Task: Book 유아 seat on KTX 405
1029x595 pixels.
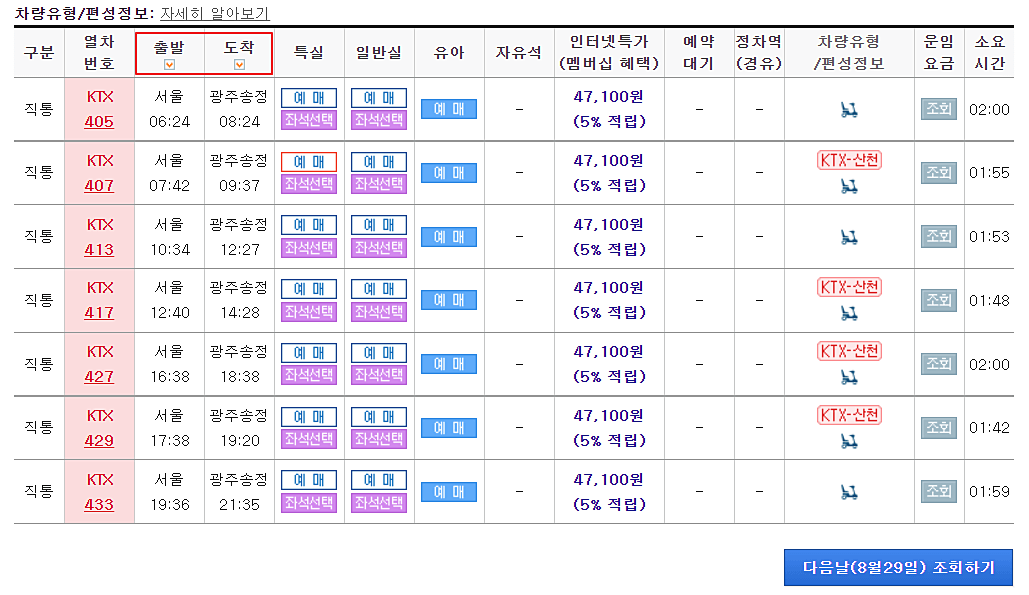Action: [449, 109]
